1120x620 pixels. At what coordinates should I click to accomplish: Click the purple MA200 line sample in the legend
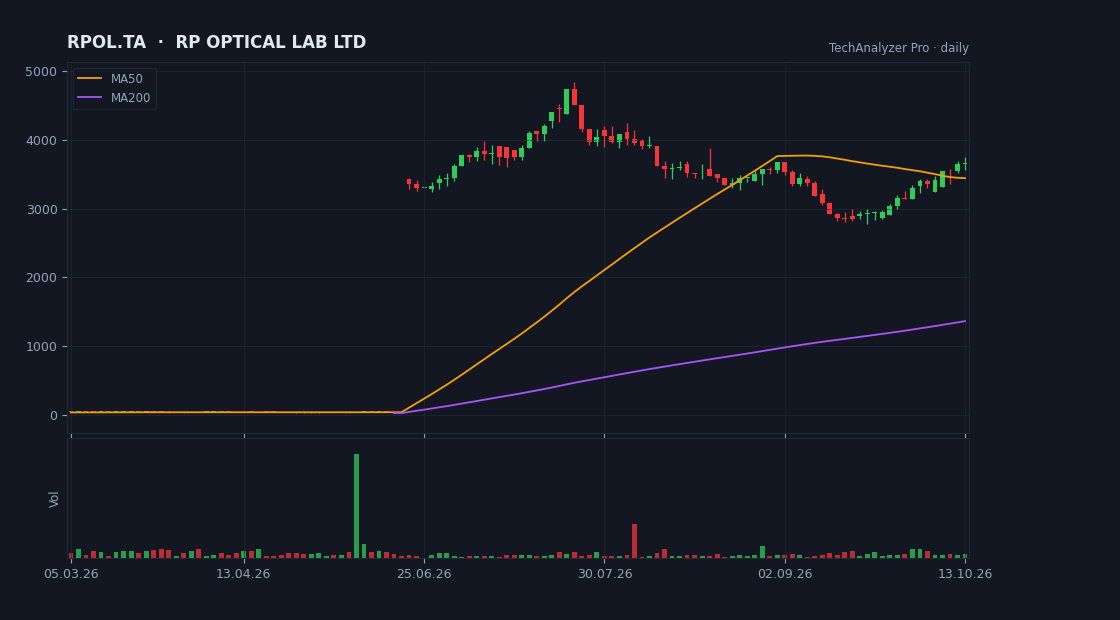pos(89,98)
